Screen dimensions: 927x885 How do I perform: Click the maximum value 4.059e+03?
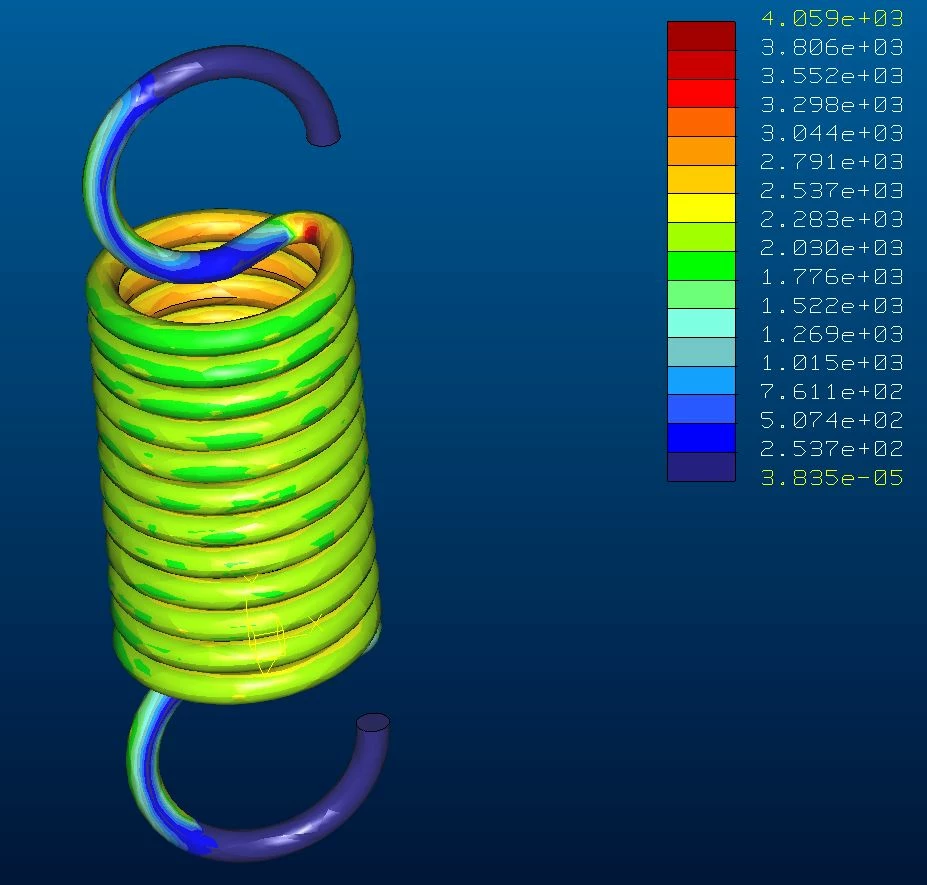832,18
